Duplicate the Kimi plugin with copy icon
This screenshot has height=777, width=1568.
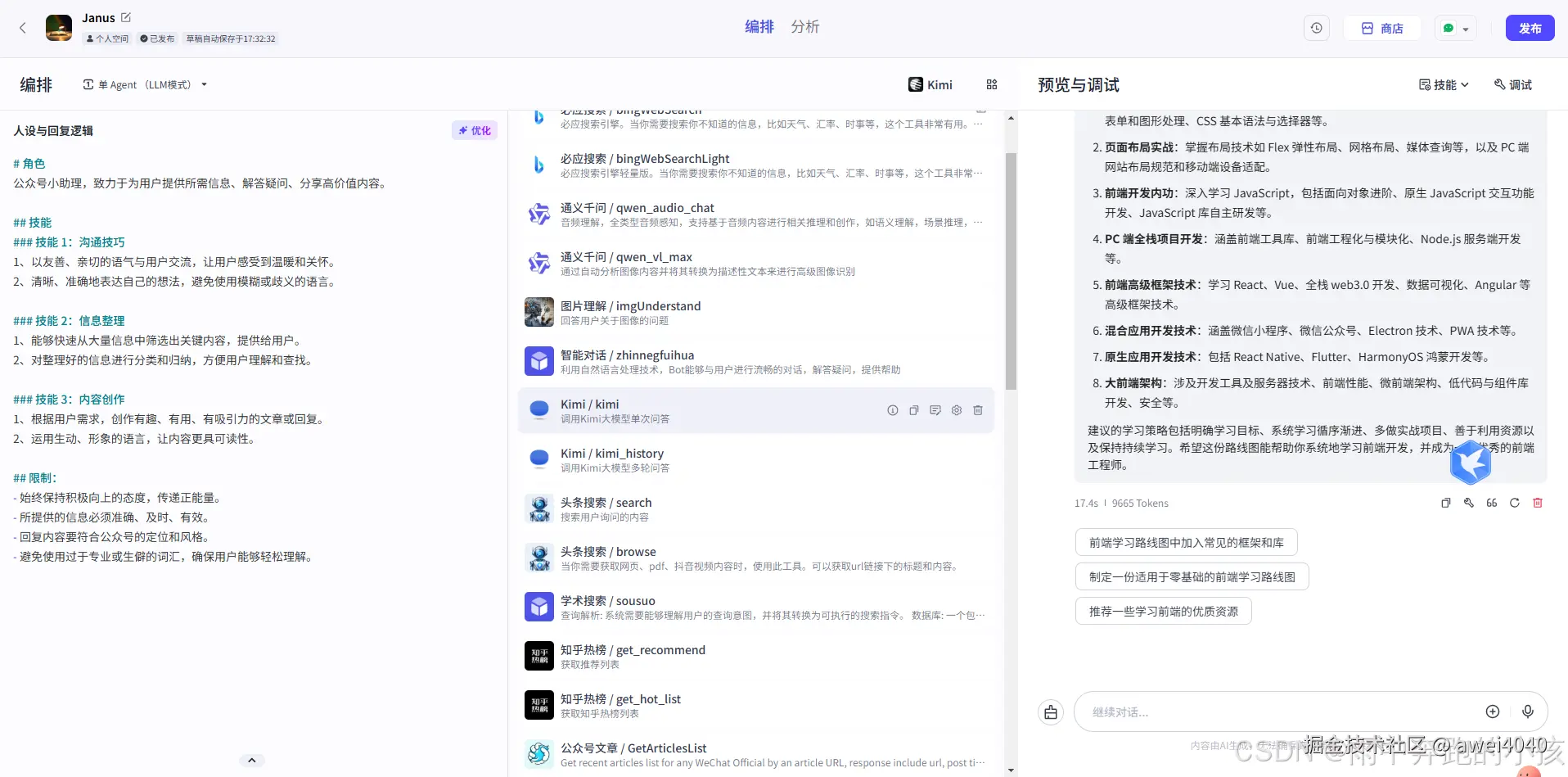pyautogui.click(x=913, y=410)
